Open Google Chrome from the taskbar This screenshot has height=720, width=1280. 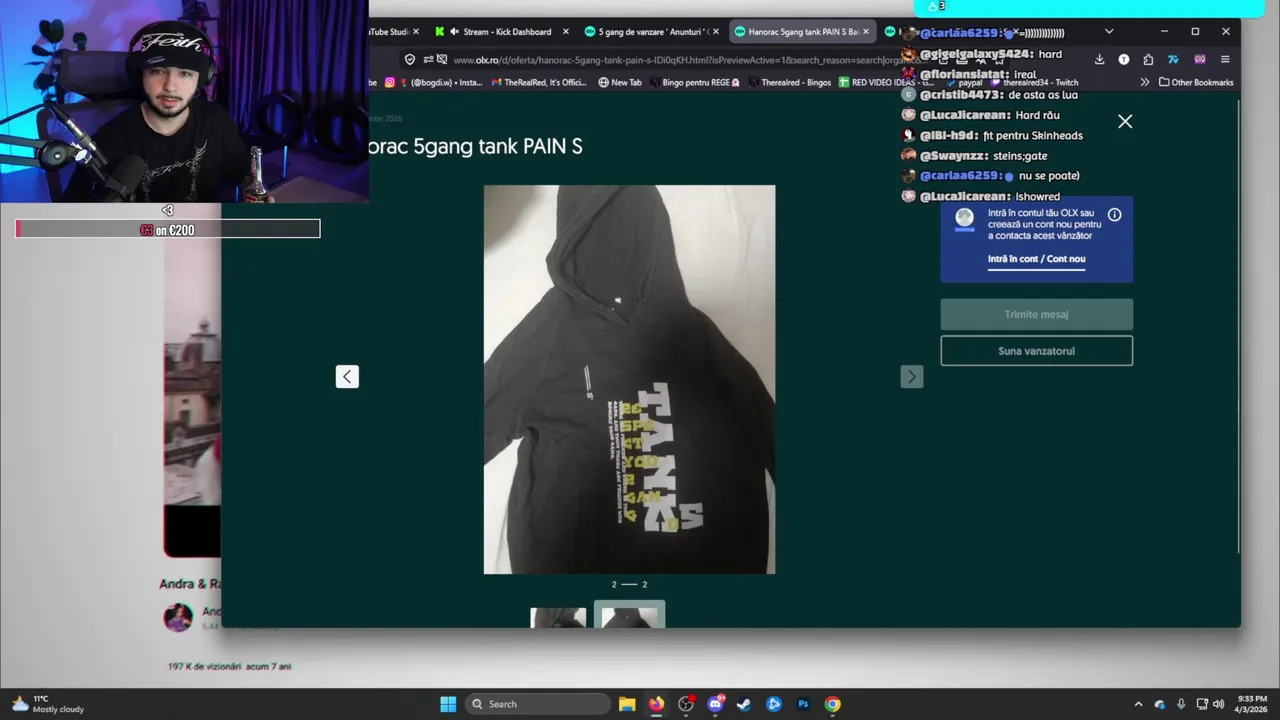pyautogui.click(x=832, y=704)
